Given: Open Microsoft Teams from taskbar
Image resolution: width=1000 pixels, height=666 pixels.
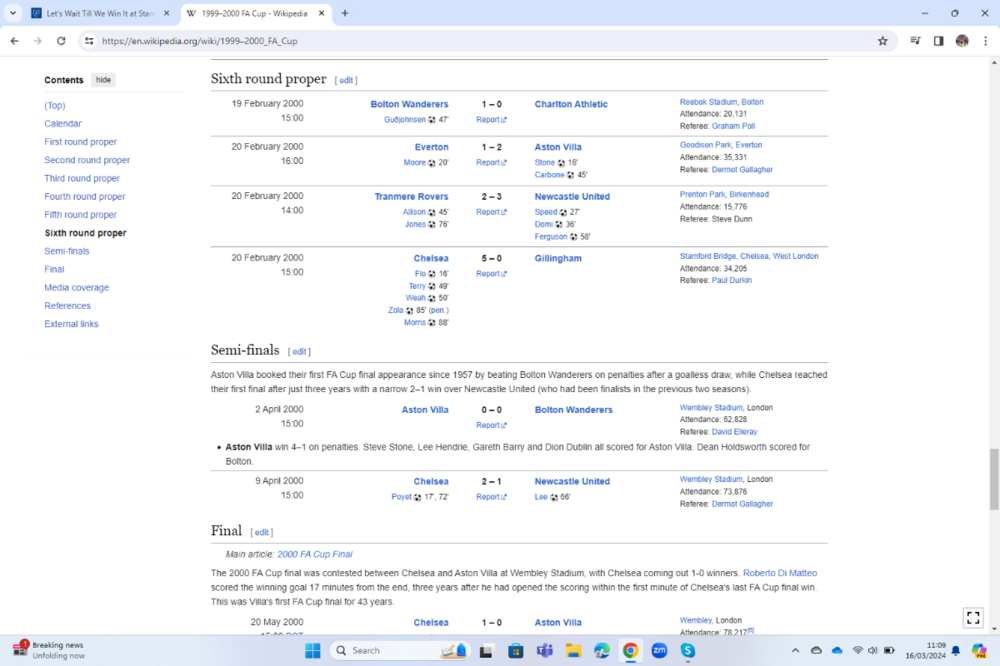Looking at the screenshot, I should click(544, 651).
